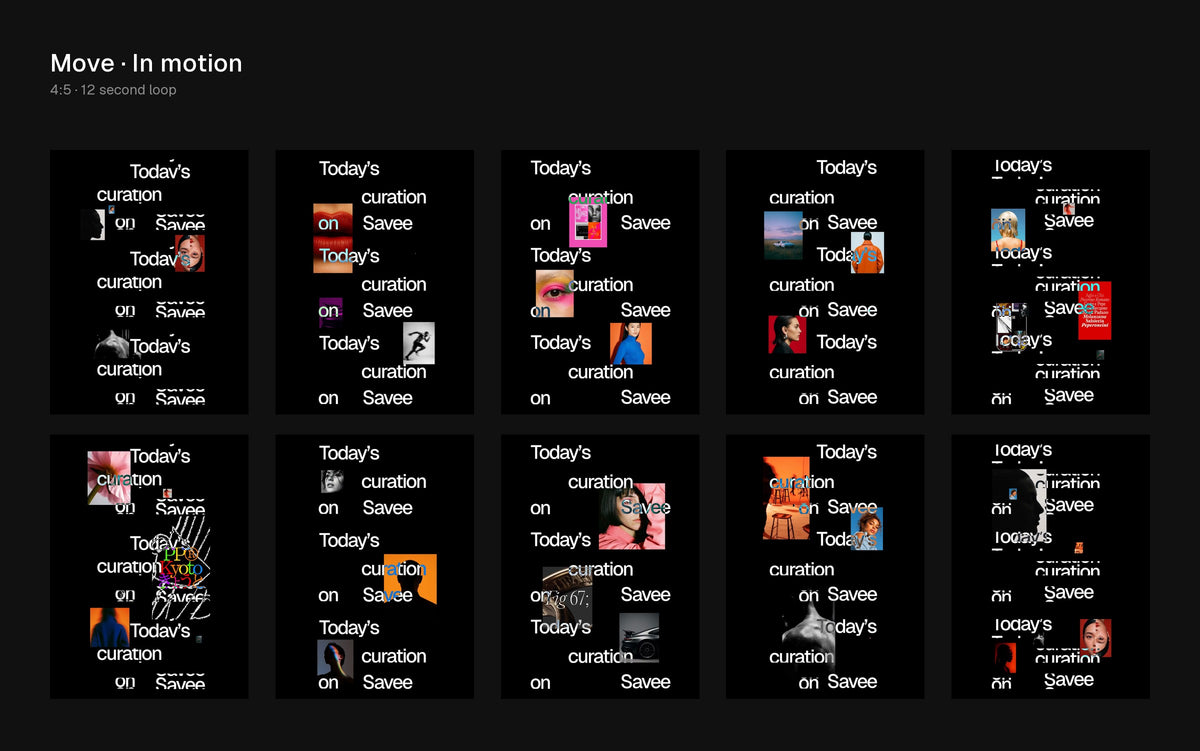Open the head silhouette on orange square
Image resolution: width=1200 pixels, height=751 pixels.
[410, 578]
